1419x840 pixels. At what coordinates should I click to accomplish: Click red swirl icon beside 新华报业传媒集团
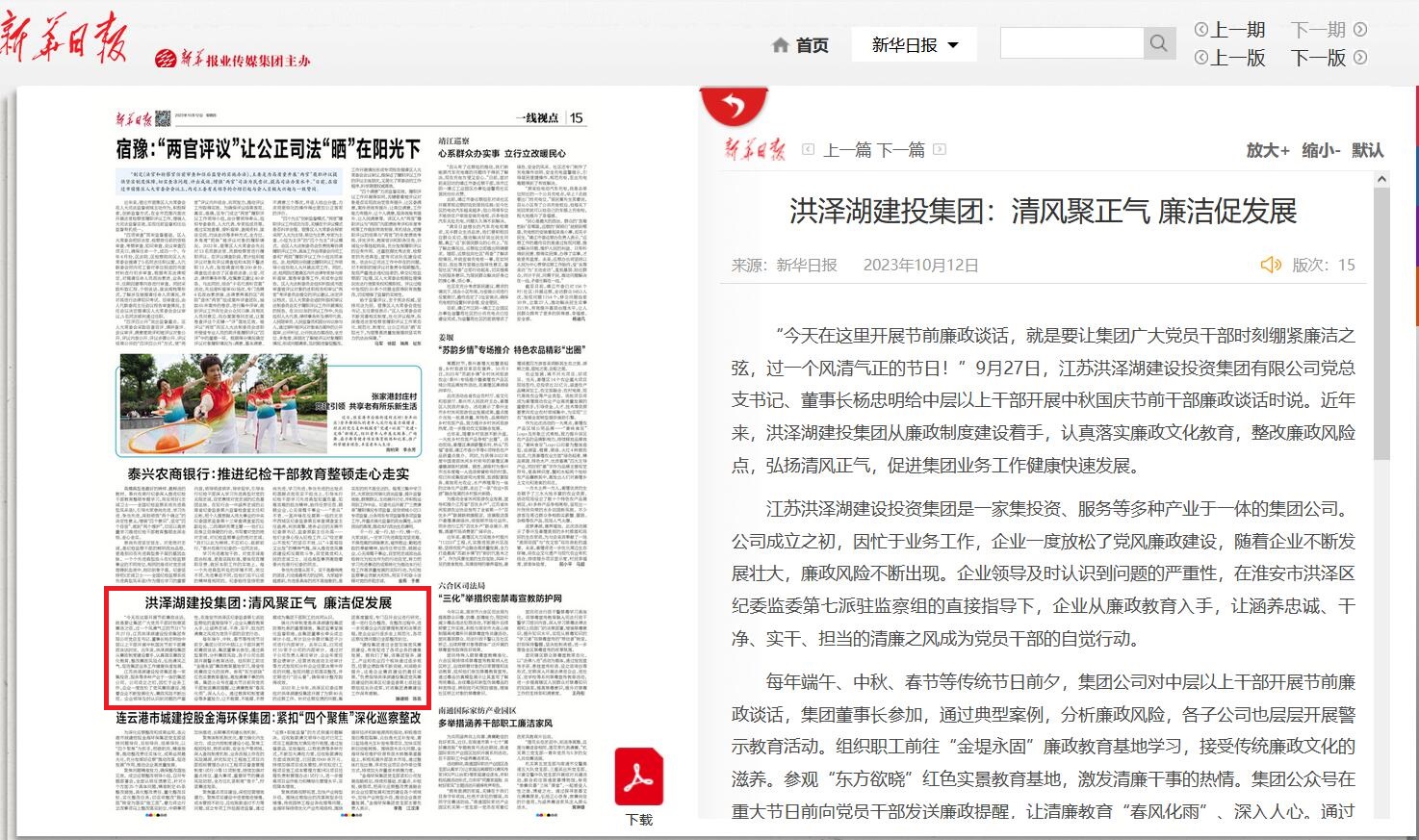(167, 59)
